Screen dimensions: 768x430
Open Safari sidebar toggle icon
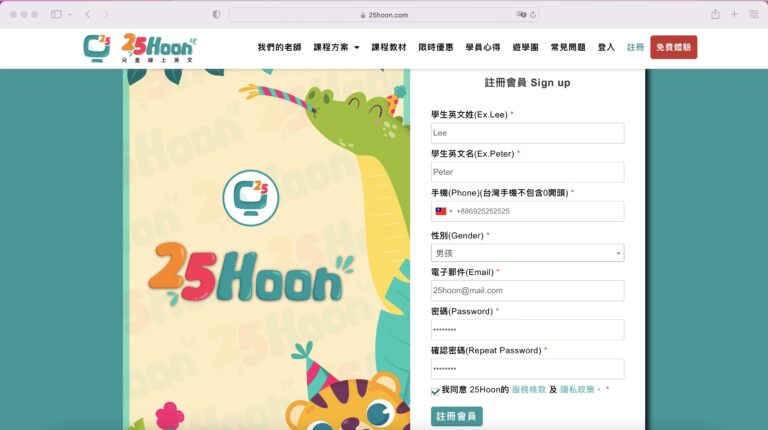pyautogui.click(x=56, y=14)
